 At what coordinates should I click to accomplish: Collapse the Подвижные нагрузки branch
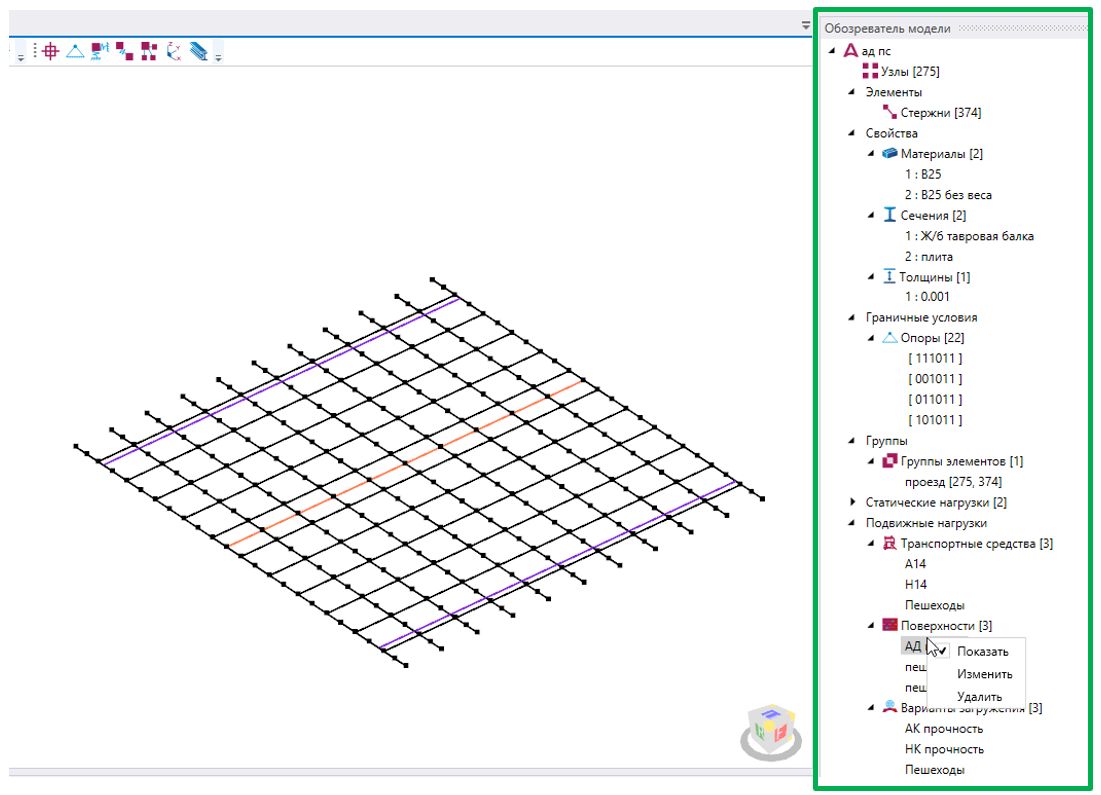(852, 523)
